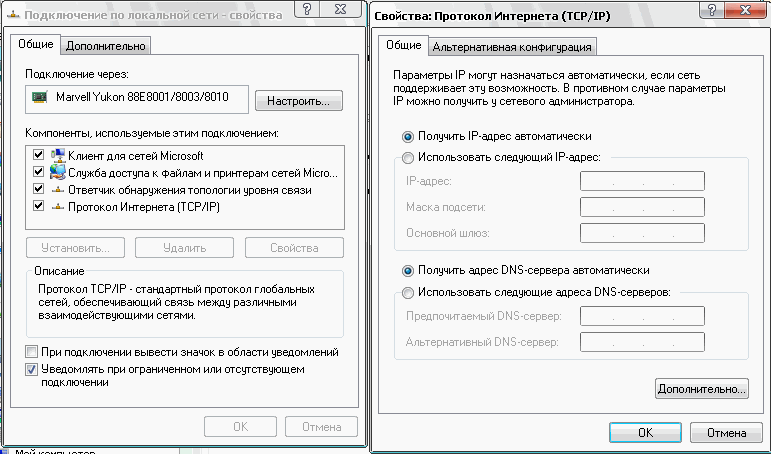The height and width of the screenshot is (454, 771).
Task: Switch to Альтернативная конфигурация tab
Action: coord(512,47)
